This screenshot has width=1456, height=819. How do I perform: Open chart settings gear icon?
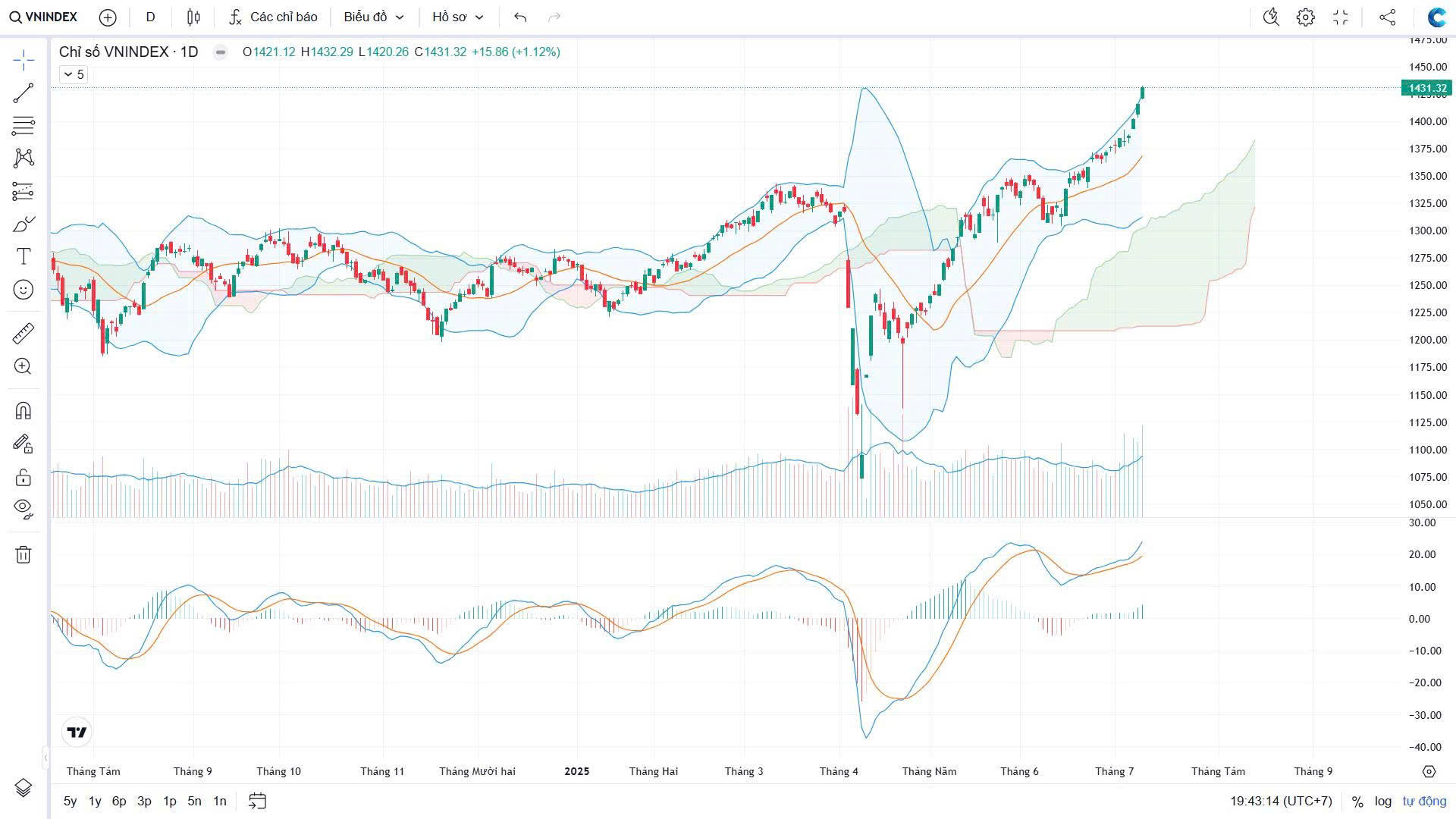tap(1305, 17)
